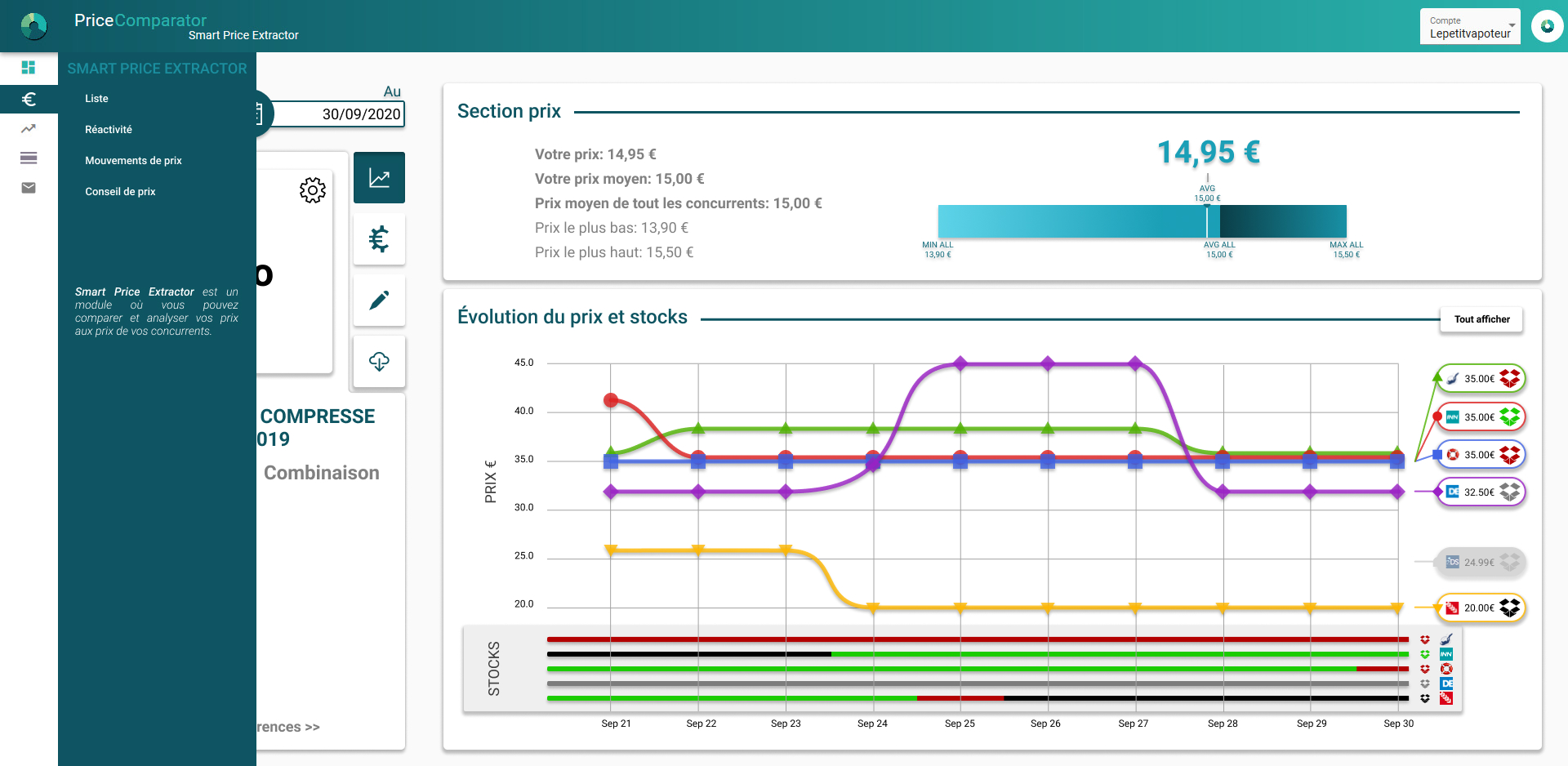Image resolution: width=1568 pixels, height=766 pixels.
Task: Click the "Prix le plus bas: 13,90 €" text
Action: (612, 228)
